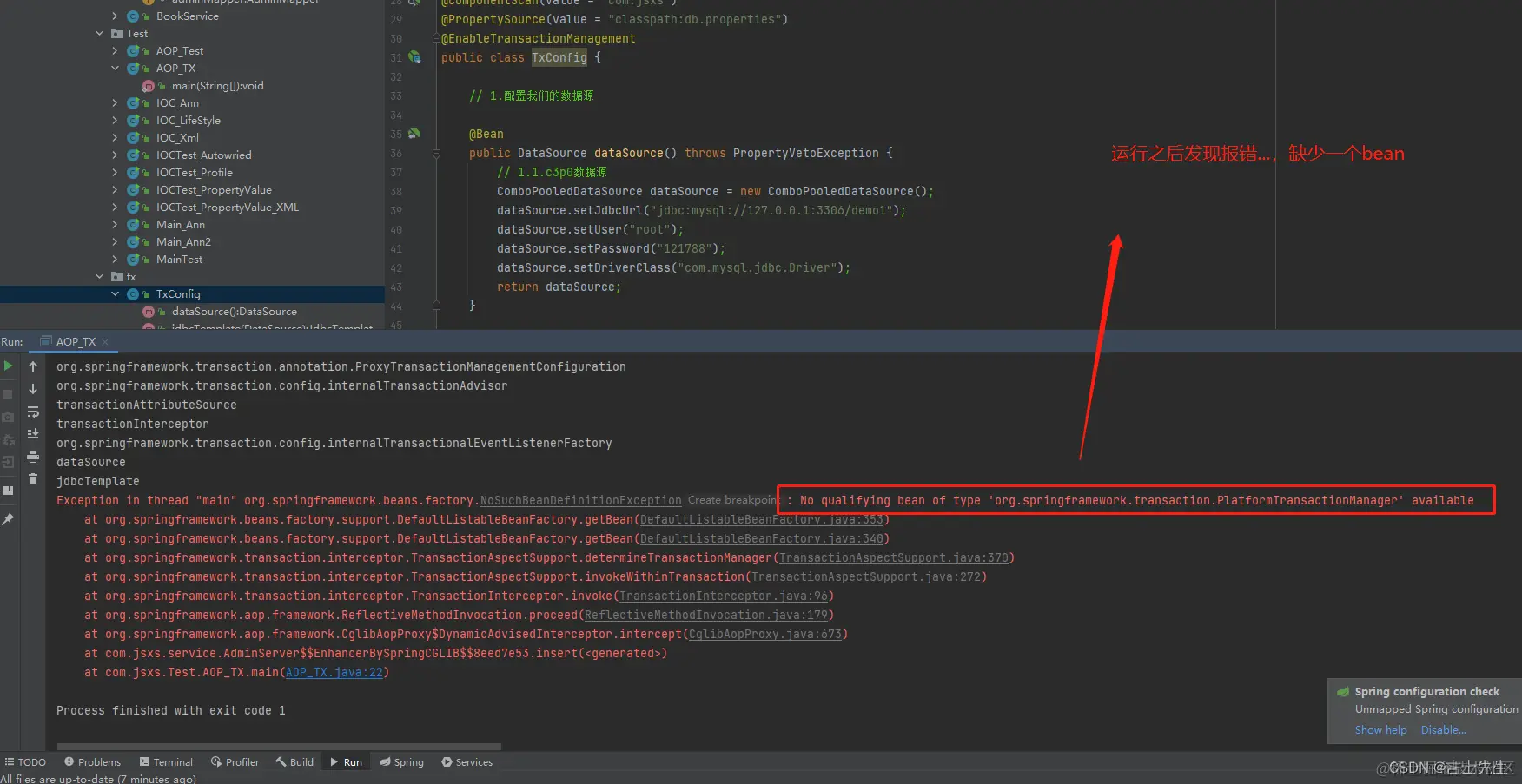Viewport: 1522px width, 784px height.
Task: Collapse the AOP_TX node
Action: click(x=116, y=69)
